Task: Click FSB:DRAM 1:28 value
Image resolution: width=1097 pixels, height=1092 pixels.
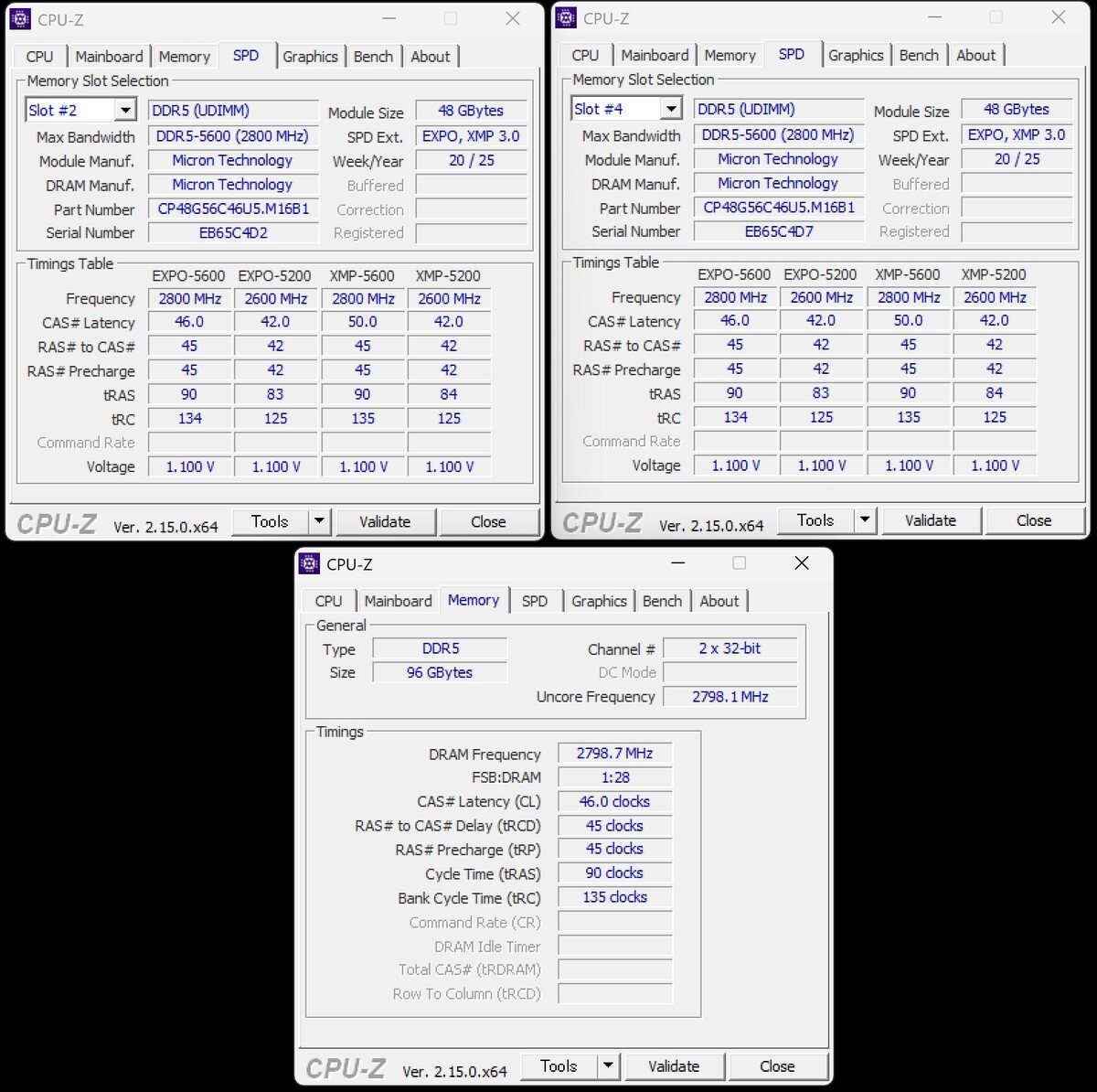Action: pos(614,777)
